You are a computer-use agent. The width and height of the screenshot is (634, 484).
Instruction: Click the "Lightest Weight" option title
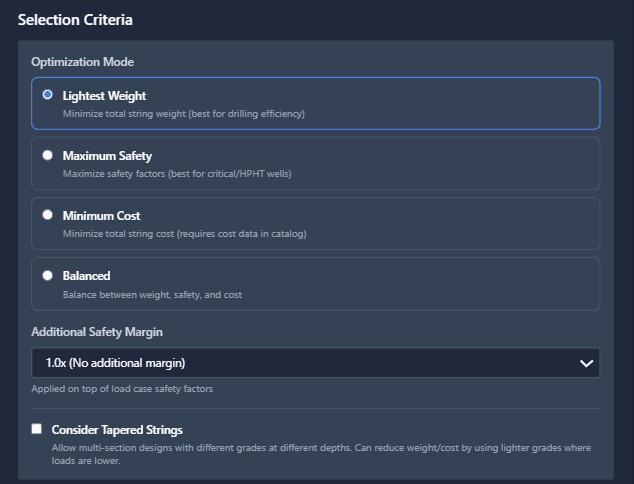(104, 96)
